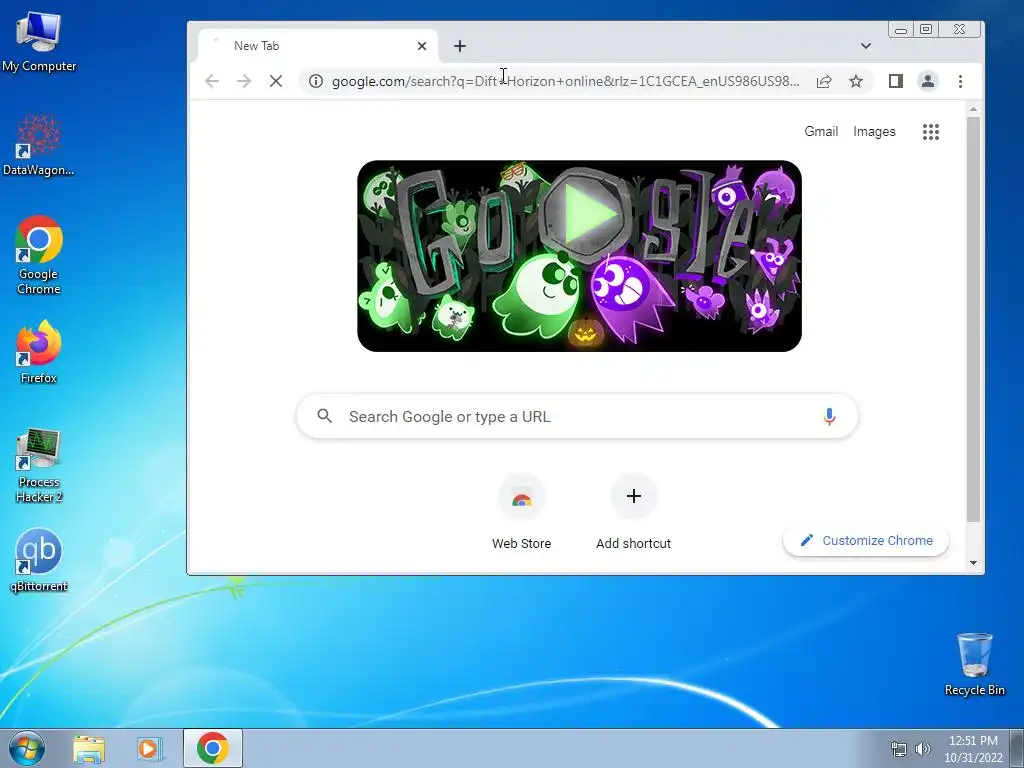The height and width of the screenshot is (768, 1024).
Task: Open Google apps grid
Action: tap(931, 132)
